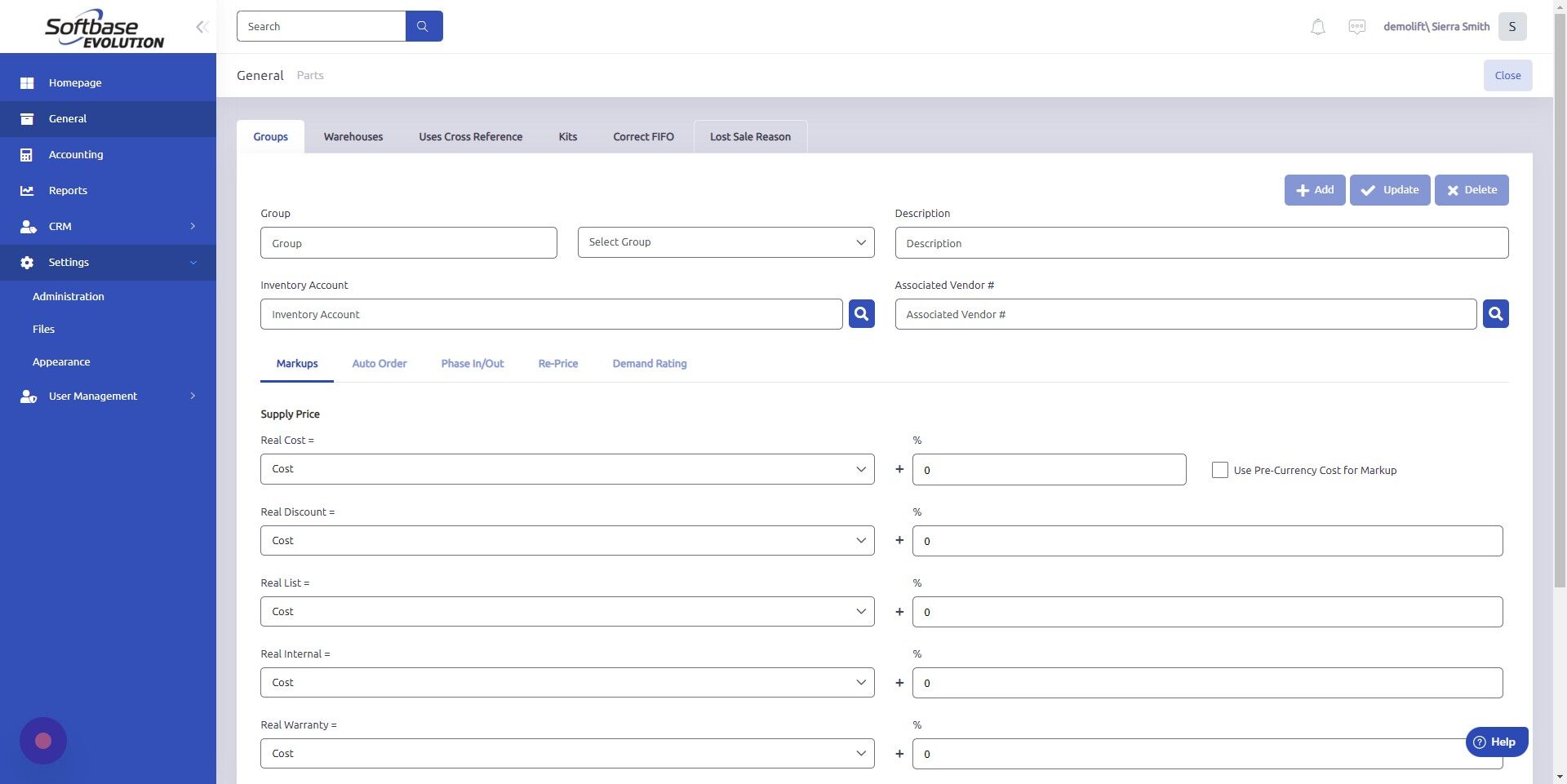Click the Help button
Screen dimensions: 1567x784
(1496, 742)
